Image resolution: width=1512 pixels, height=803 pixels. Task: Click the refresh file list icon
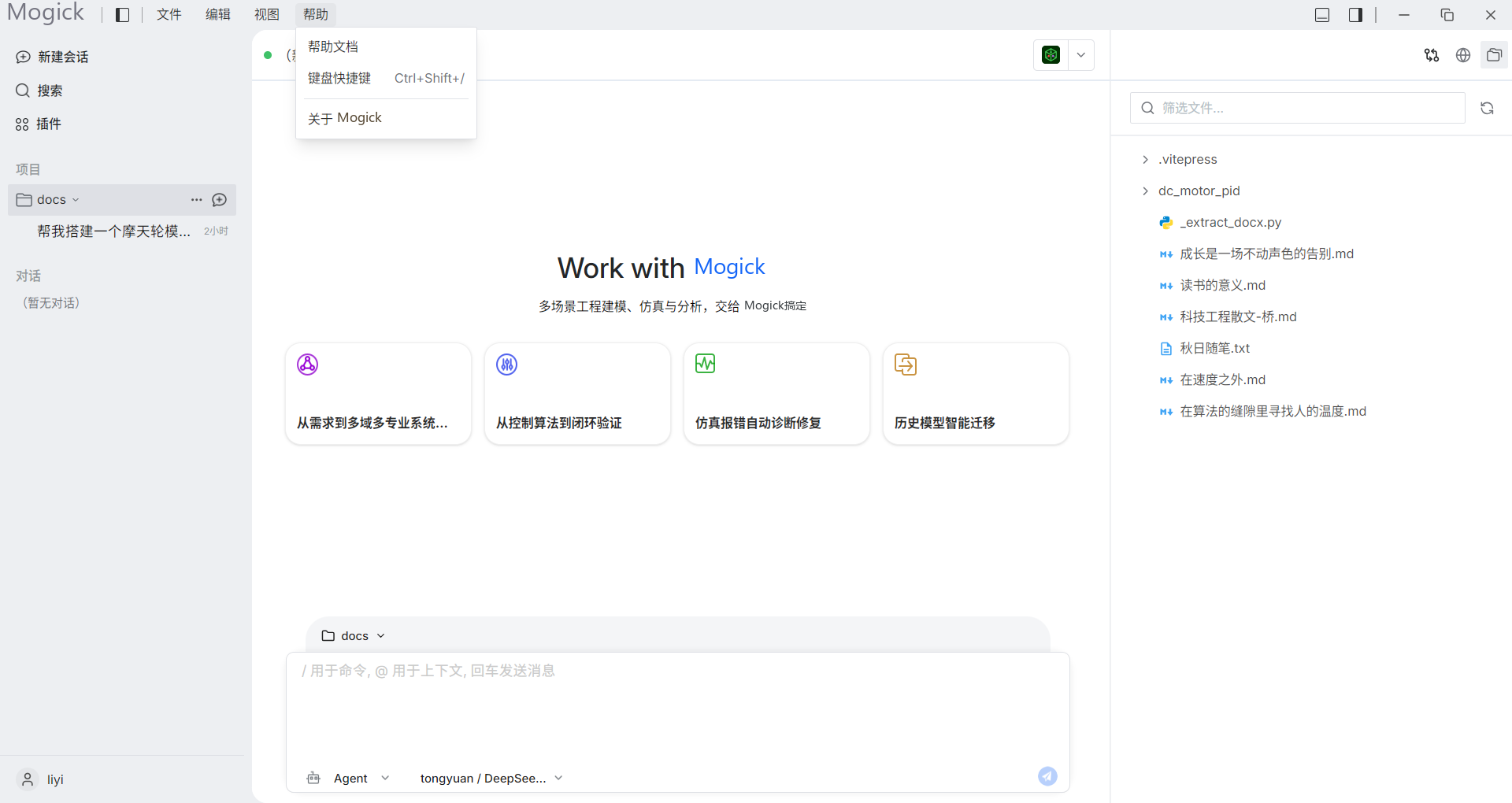[x=1487, y=108]
